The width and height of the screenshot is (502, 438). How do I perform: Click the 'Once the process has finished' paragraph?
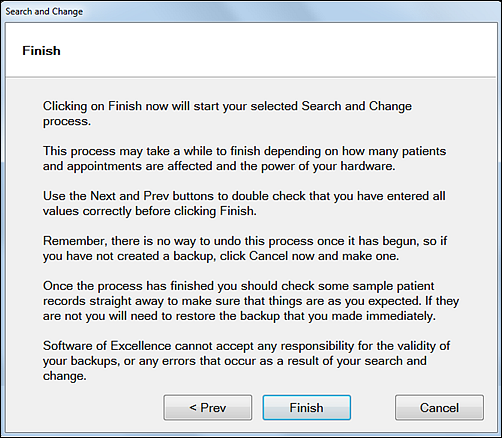click(x=251, y=301)
